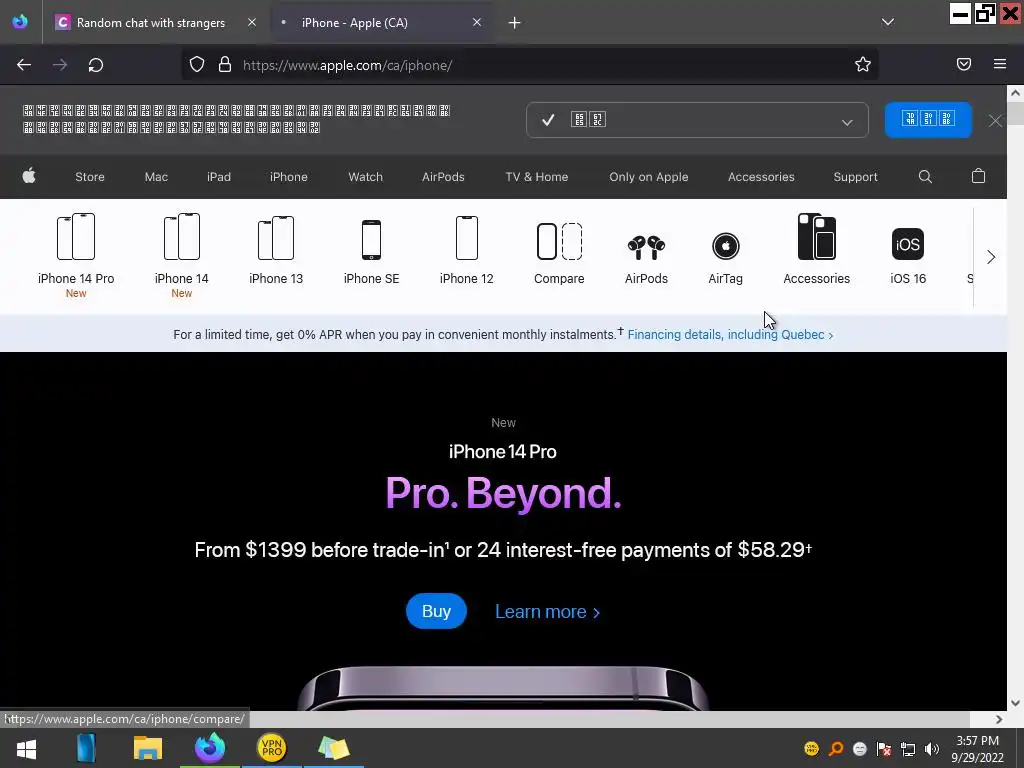Viewport: 1024px width, 768px height.
Task: Open the search magnifier in Apple nav
Action: click(925, 176)
